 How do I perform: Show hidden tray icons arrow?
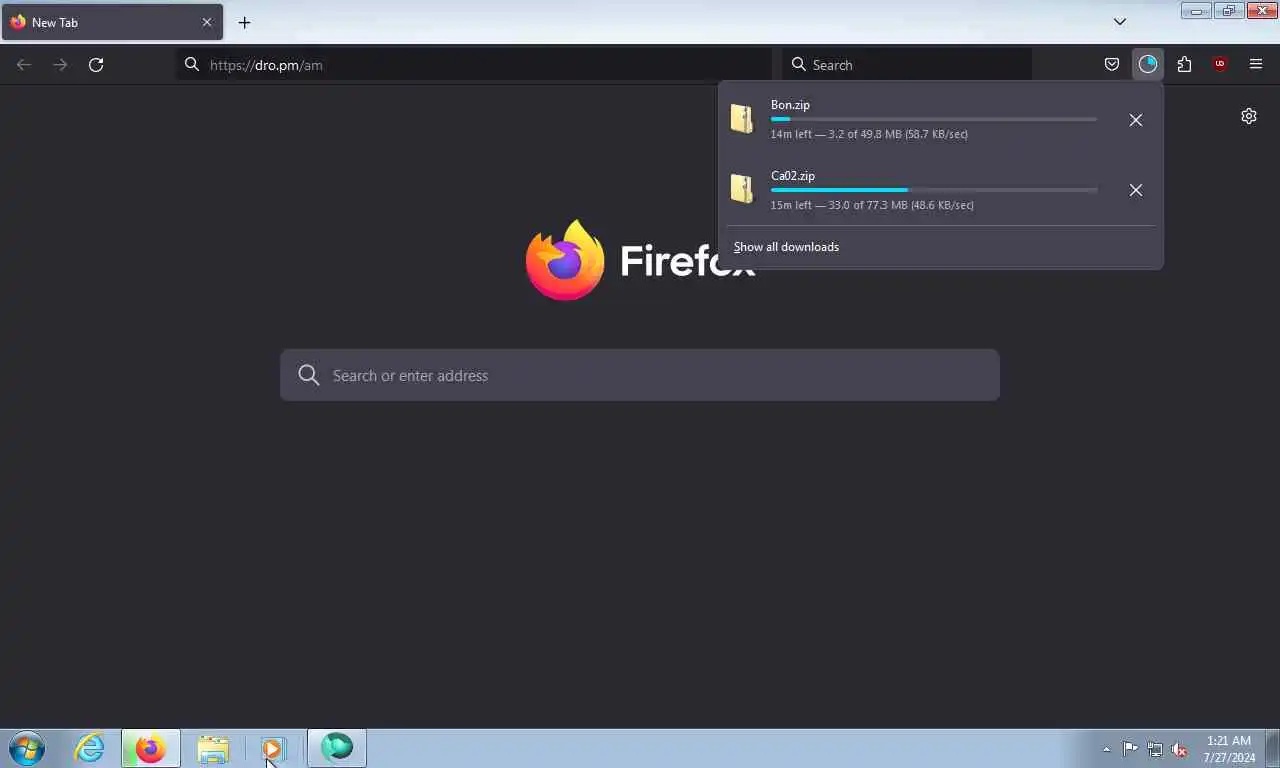pyautogui.click(x=1106, y=749)
